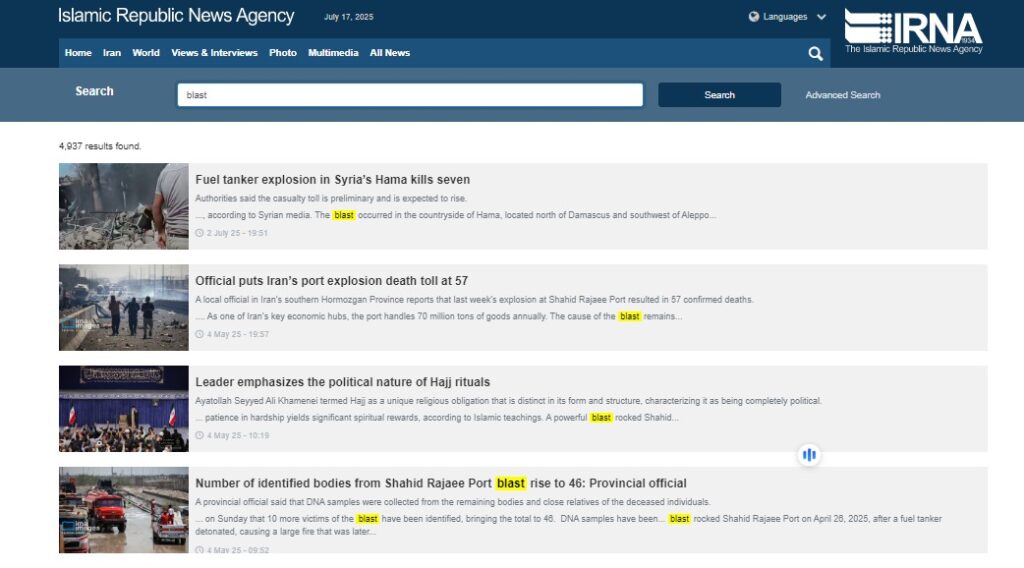Click the Syria explosion rubble thumbnail

click(123, 206)
